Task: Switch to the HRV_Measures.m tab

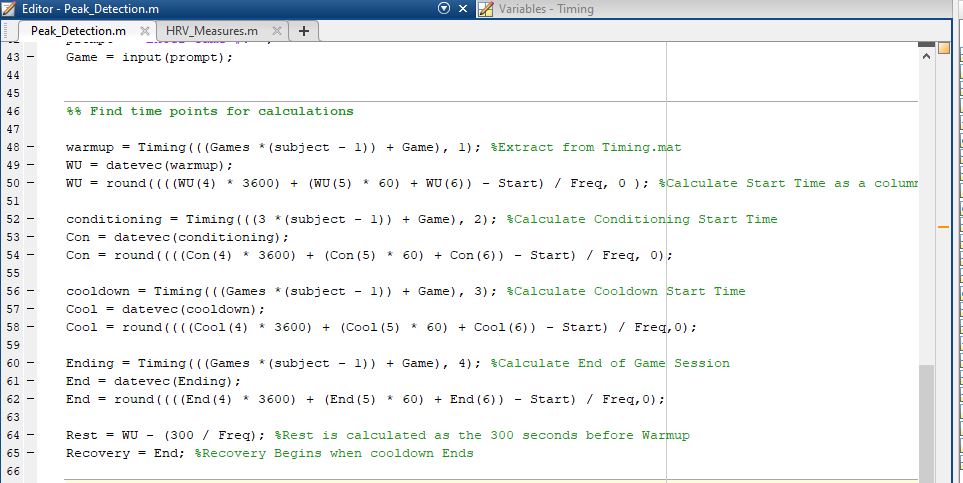Action: (212, 31)
